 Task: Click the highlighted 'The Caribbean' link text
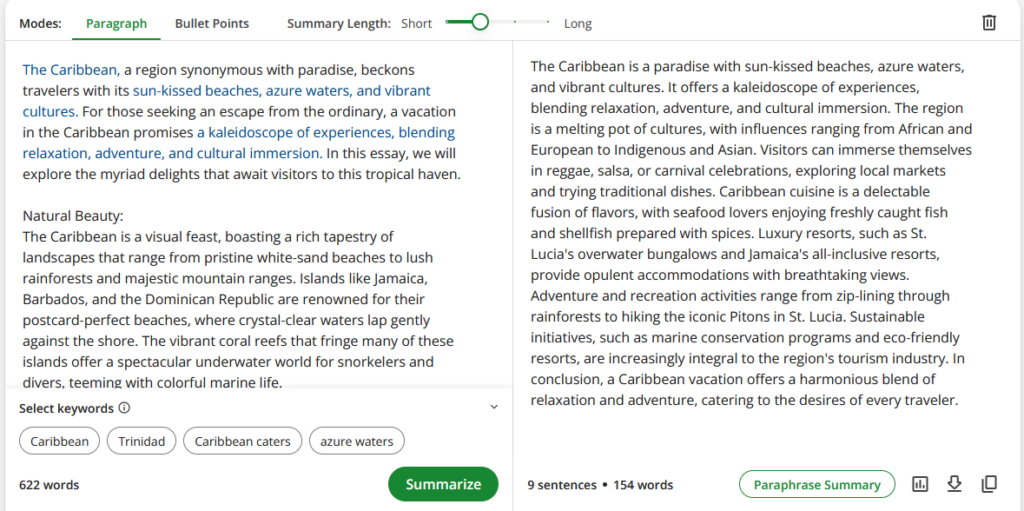coord(70,70)
